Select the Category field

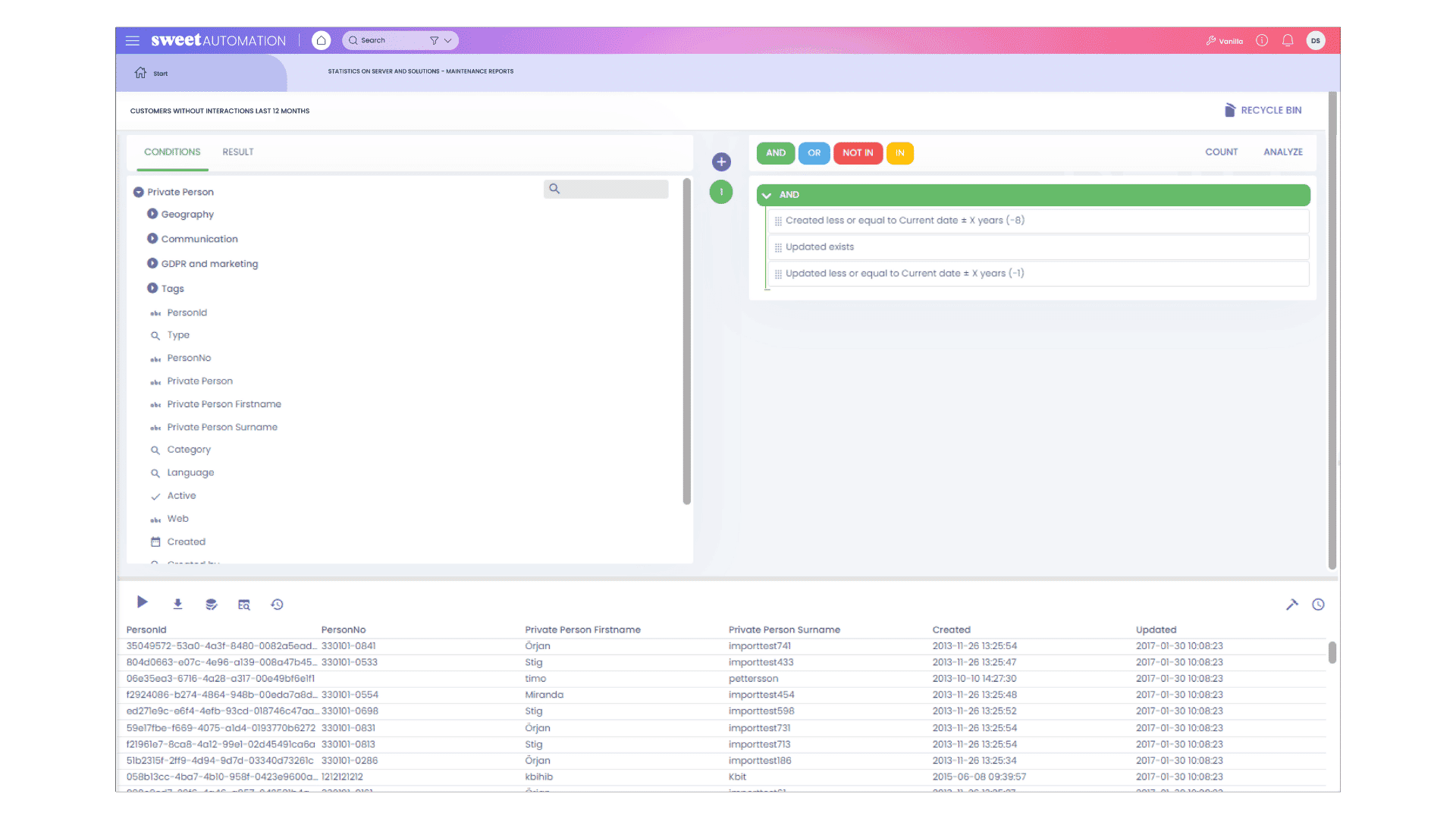click(189, 450)
